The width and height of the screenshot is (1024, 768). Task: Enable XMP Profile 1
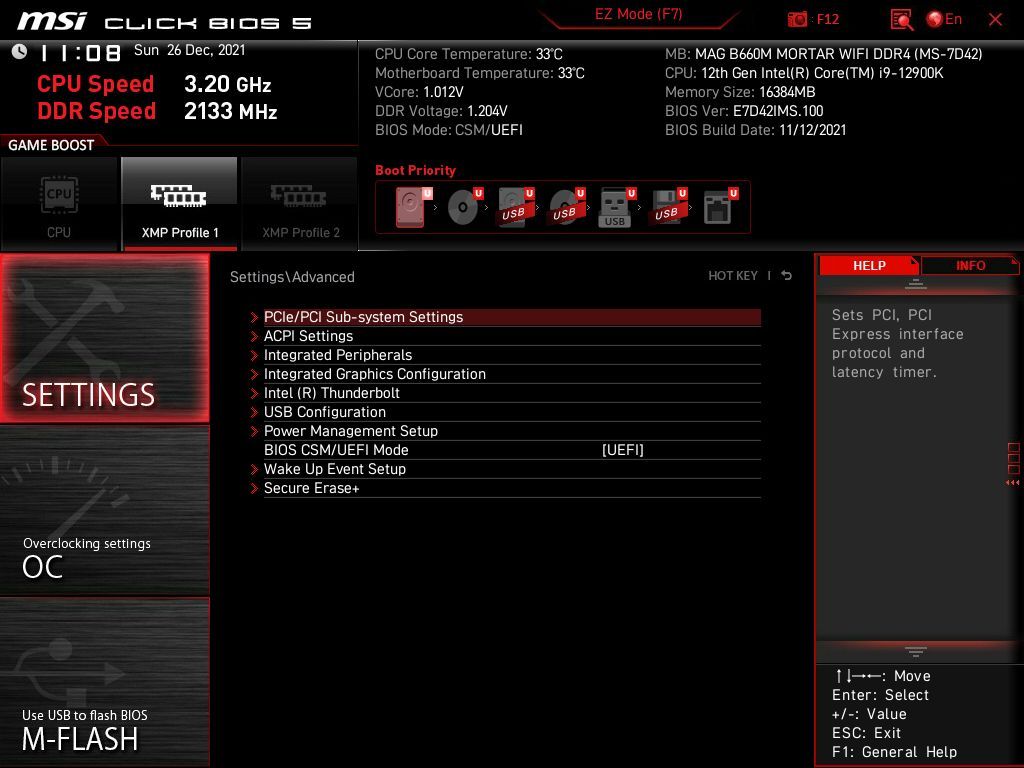coord(179,204)
